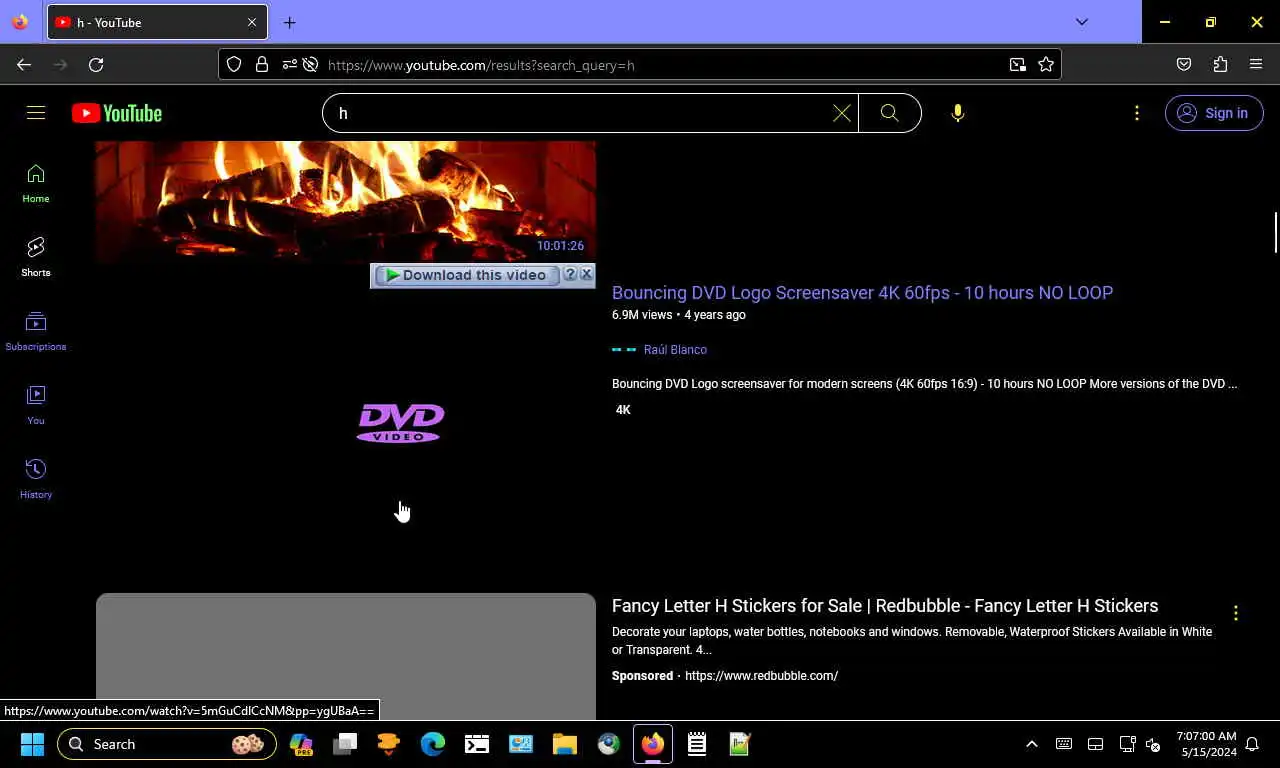Open the notifications bell in the tray
This screenshot has width=1280, height=768.
(x=1251, y=745)
